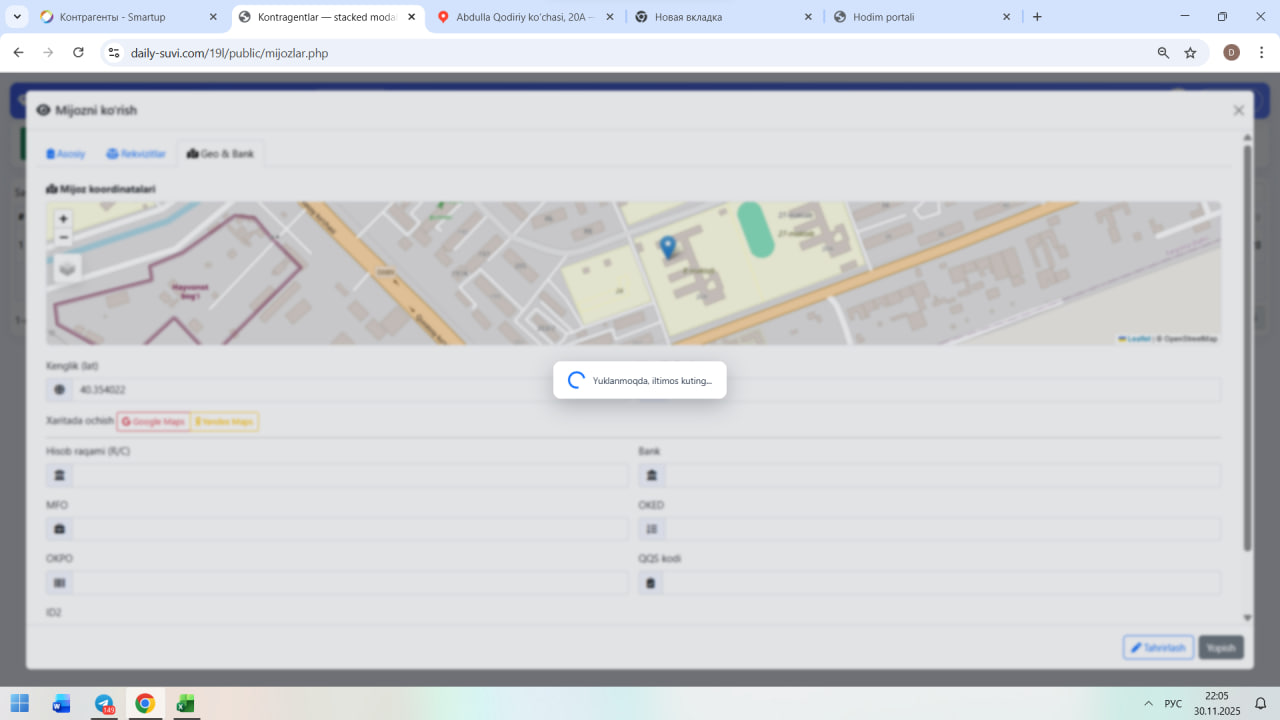Open Excel from the taskbar
The image size is (1280, 720).
tap(186, 703)
